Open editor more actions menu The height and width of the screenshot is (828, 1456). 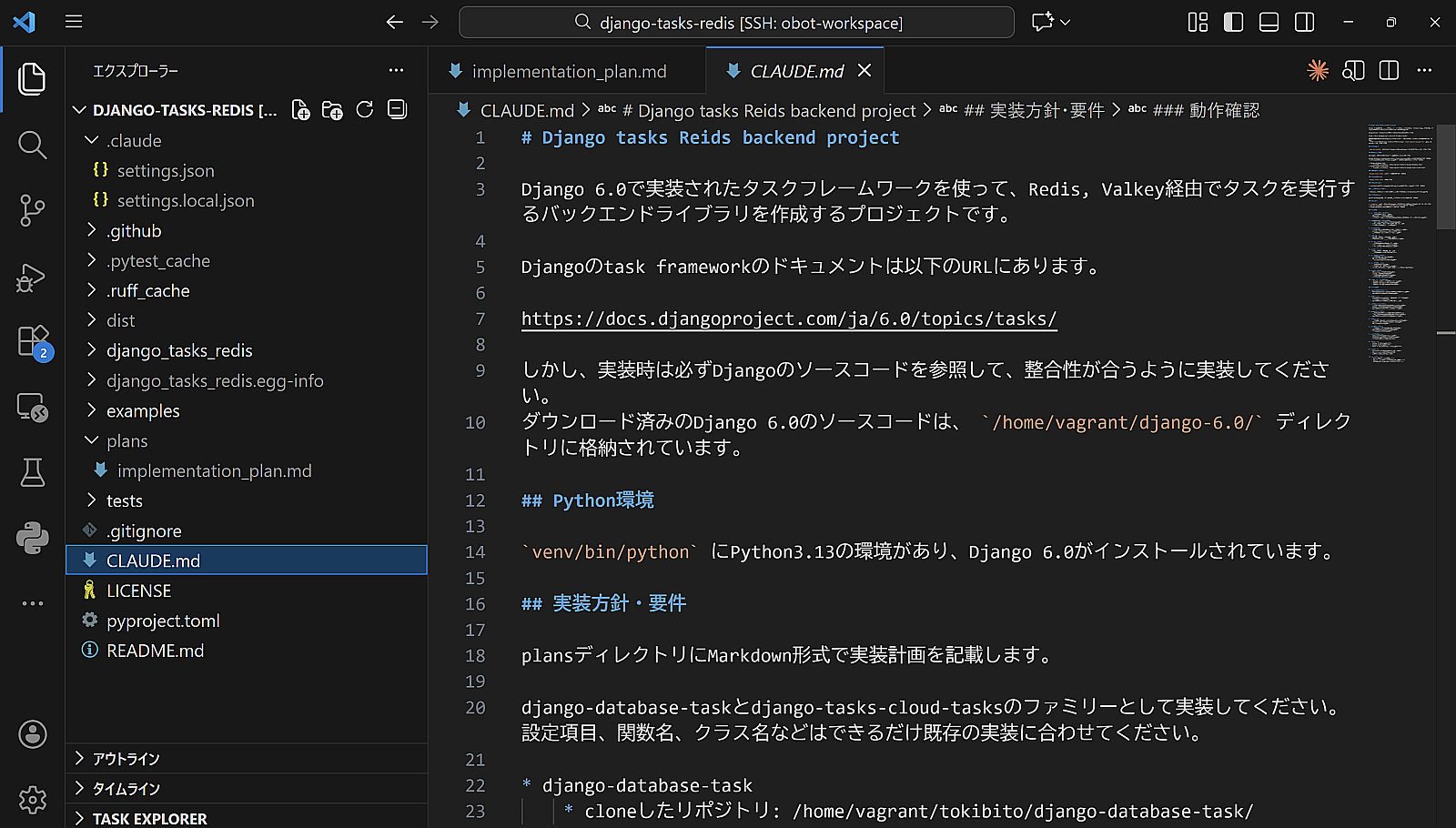click(1424, 70)
